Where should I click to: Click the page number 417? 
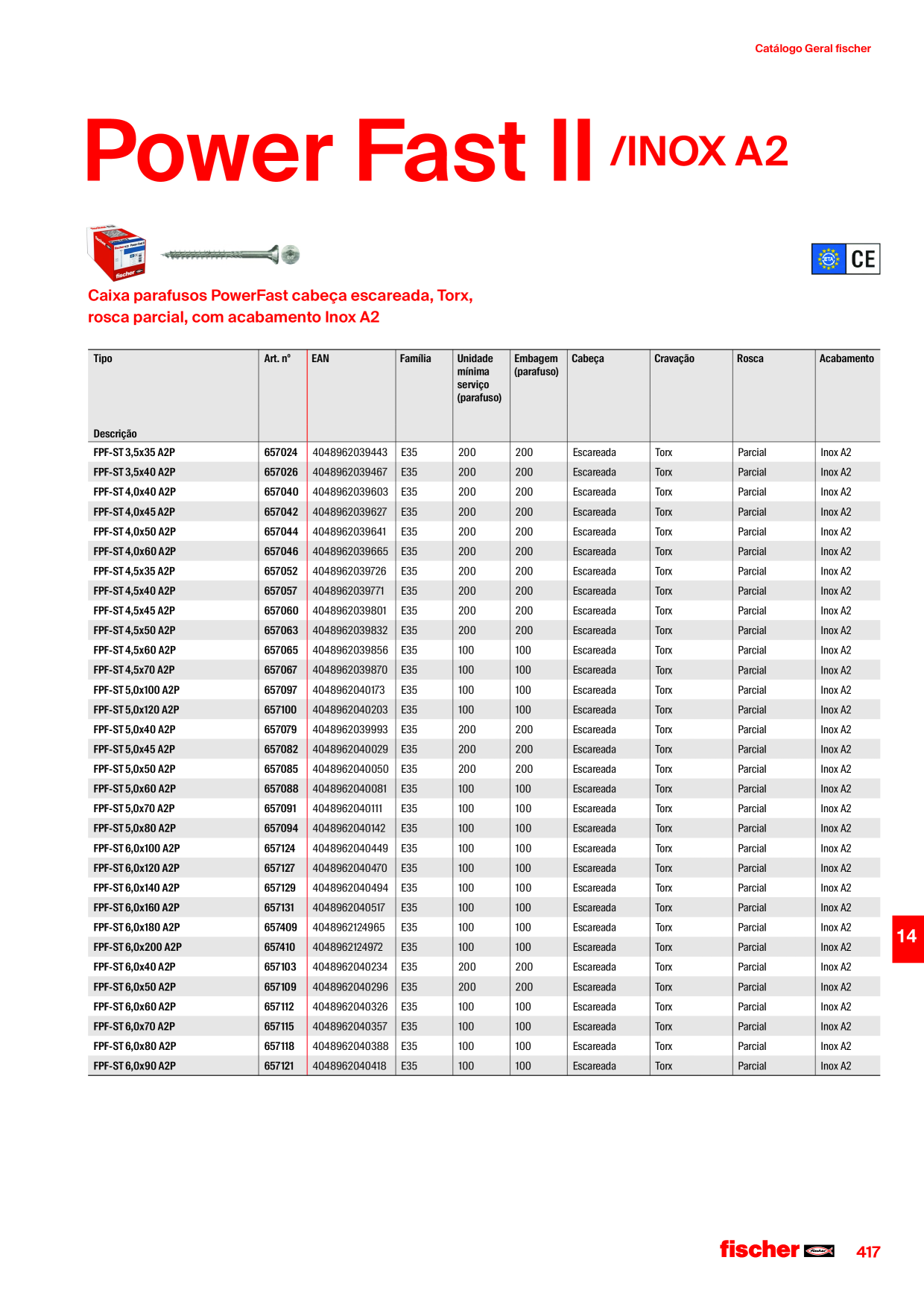pyautogui.click(x=868, y=1252)
